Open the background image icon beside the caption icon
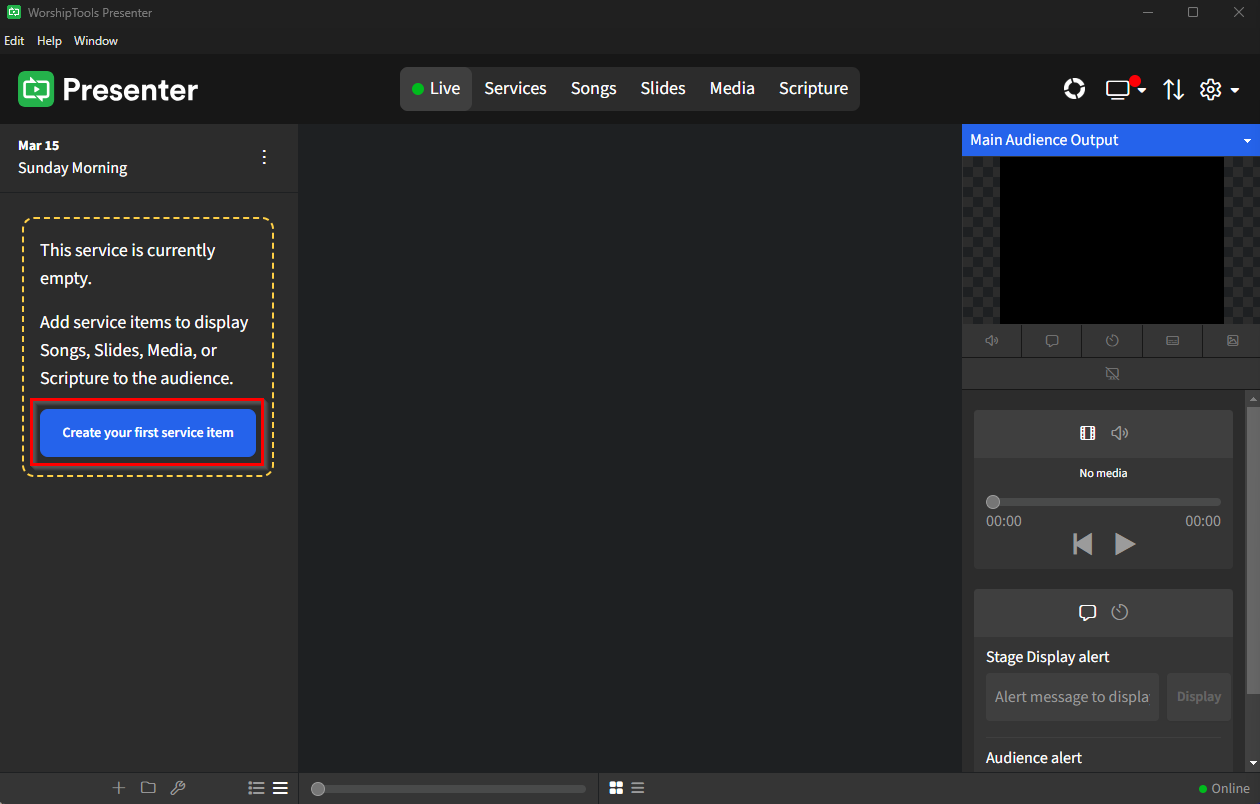The image size is (1260, 804). 1231,340
